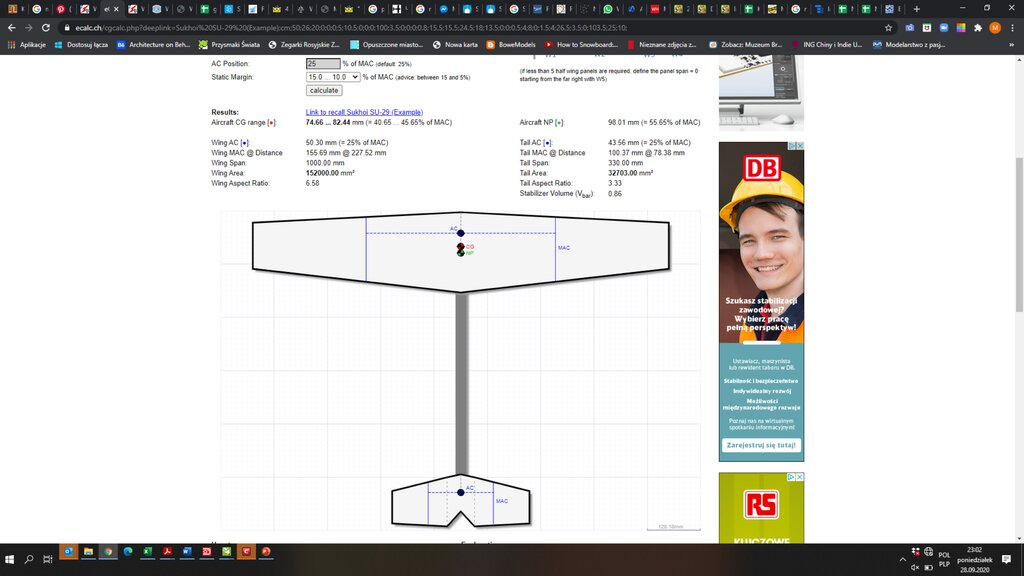Viewport: 1024px width, 576px height.
Task: Show hidden icons with the tray chevron
Action: click(x=902, y=559)
